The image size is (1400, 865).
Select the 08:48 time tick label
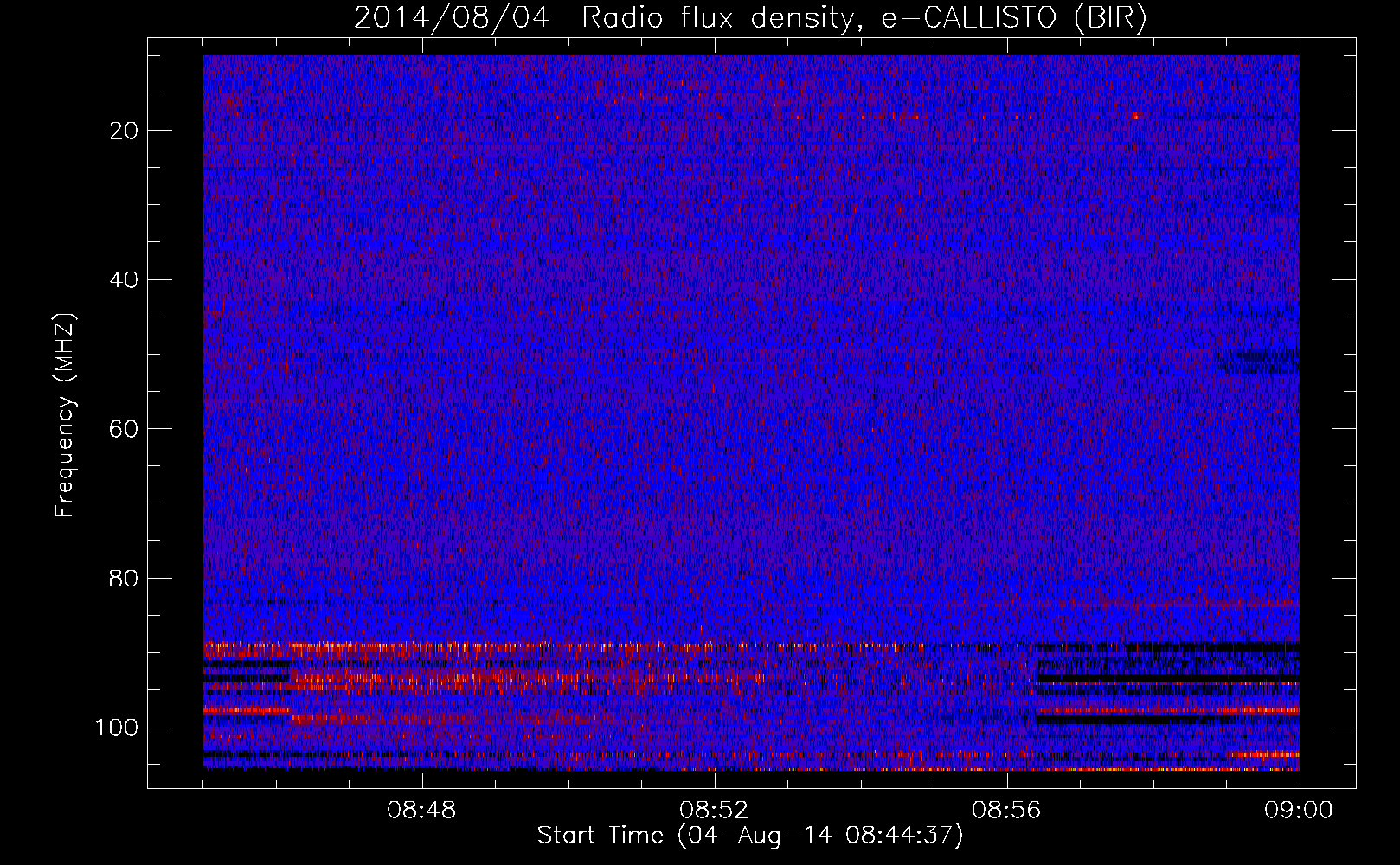[421, 811]
